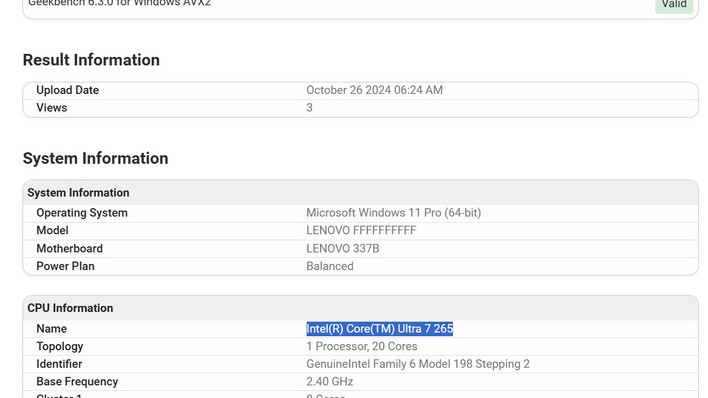708x398 pixels.
Task: Click the 'Base Frequency' label
Action: (77, 382)
